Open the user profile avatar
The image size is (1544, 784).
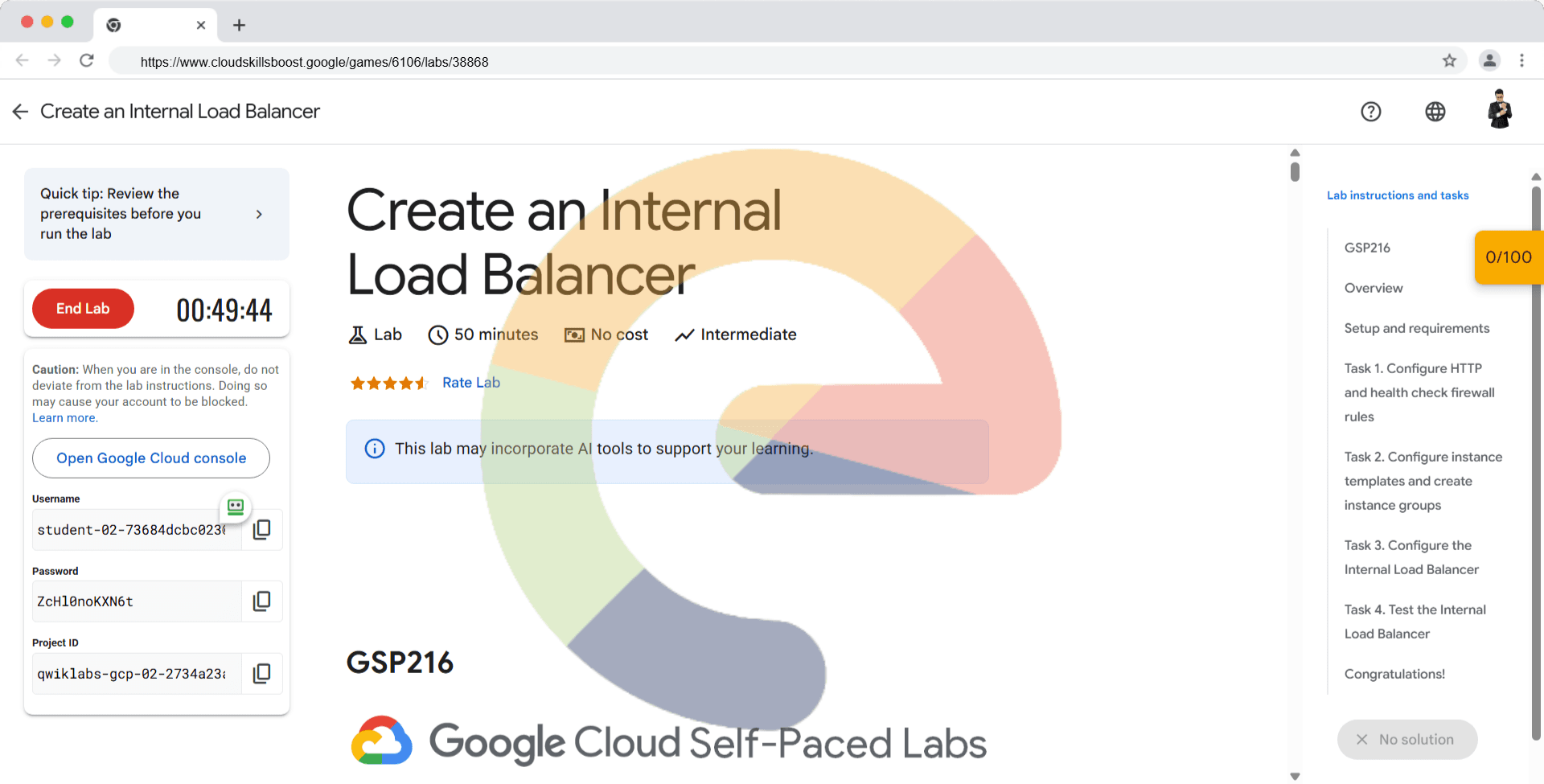coord(1499,110)
